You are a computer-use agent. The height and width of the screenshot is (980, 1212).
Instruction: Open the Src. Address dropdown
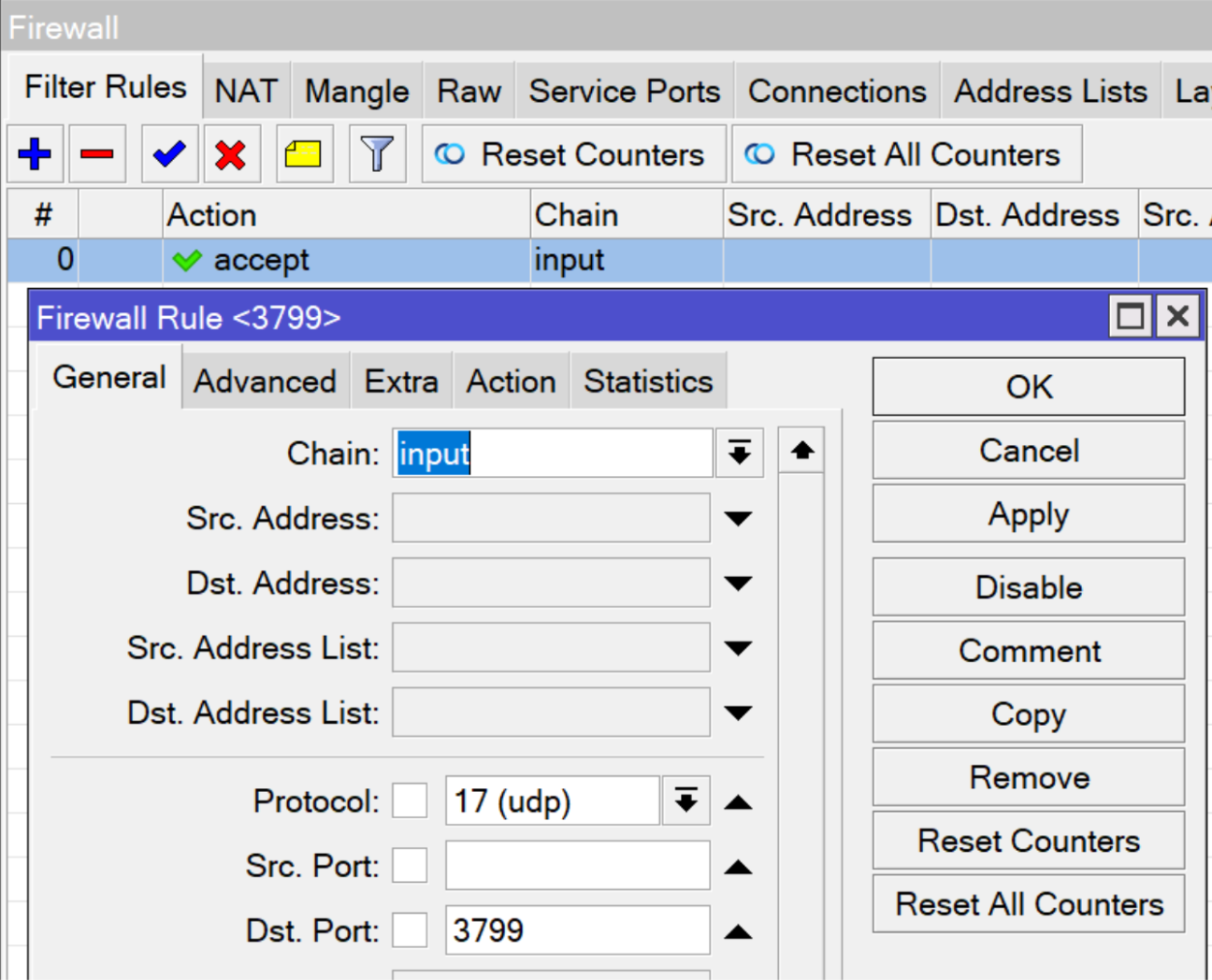[739, 518]
